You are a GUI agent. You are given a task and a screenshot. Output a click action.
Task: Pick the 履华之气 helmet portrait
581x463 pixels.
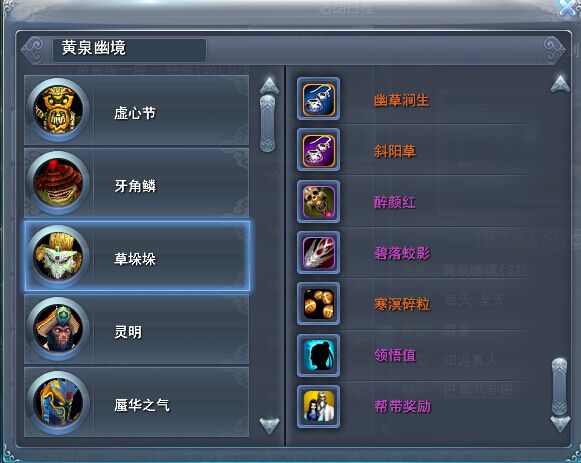(58, 403)
